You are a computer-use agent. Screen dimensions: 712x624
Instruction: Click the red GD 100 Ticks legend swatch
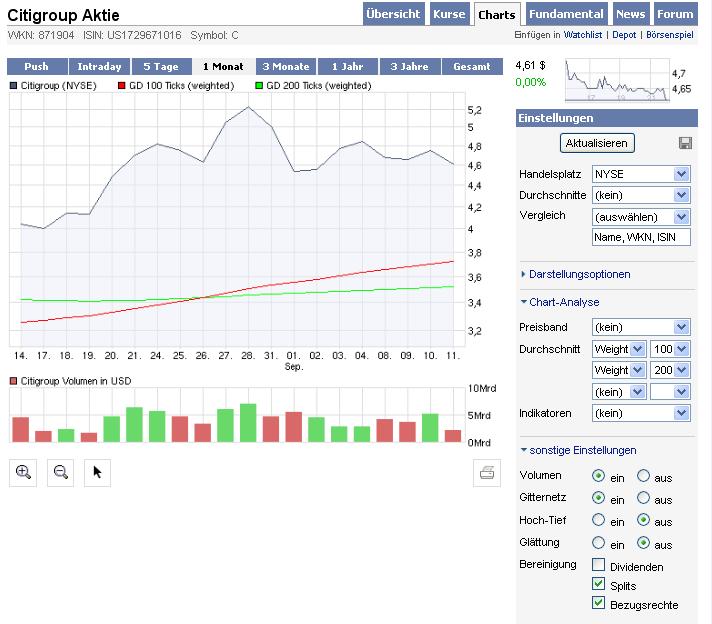point(122,86)
